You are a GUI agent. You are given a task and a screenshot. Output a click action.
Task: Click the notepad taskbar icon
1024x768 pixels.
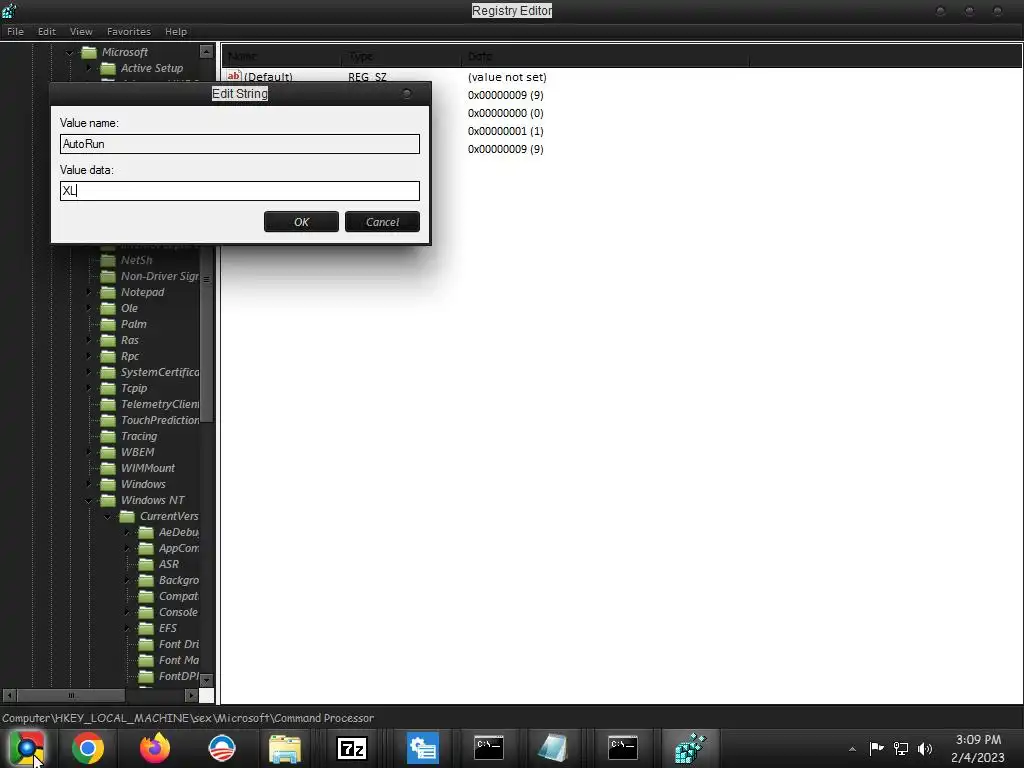point(553,748)
